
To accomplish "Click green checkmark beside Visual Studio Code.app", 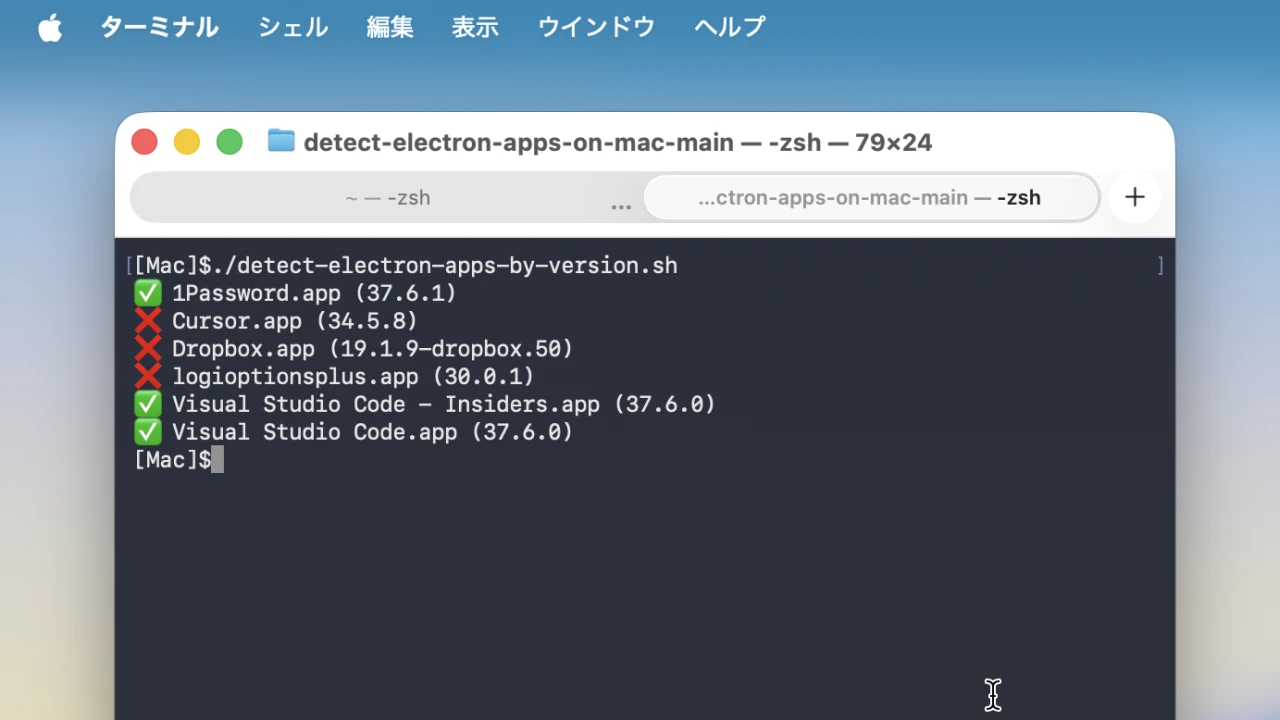I will tap(147, 431).
